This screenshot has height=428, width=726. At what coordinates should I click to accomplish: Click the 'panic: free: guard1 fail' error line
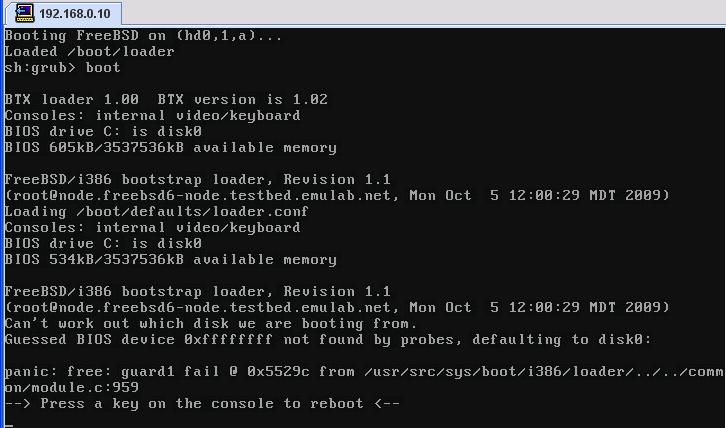click(364, 371)
